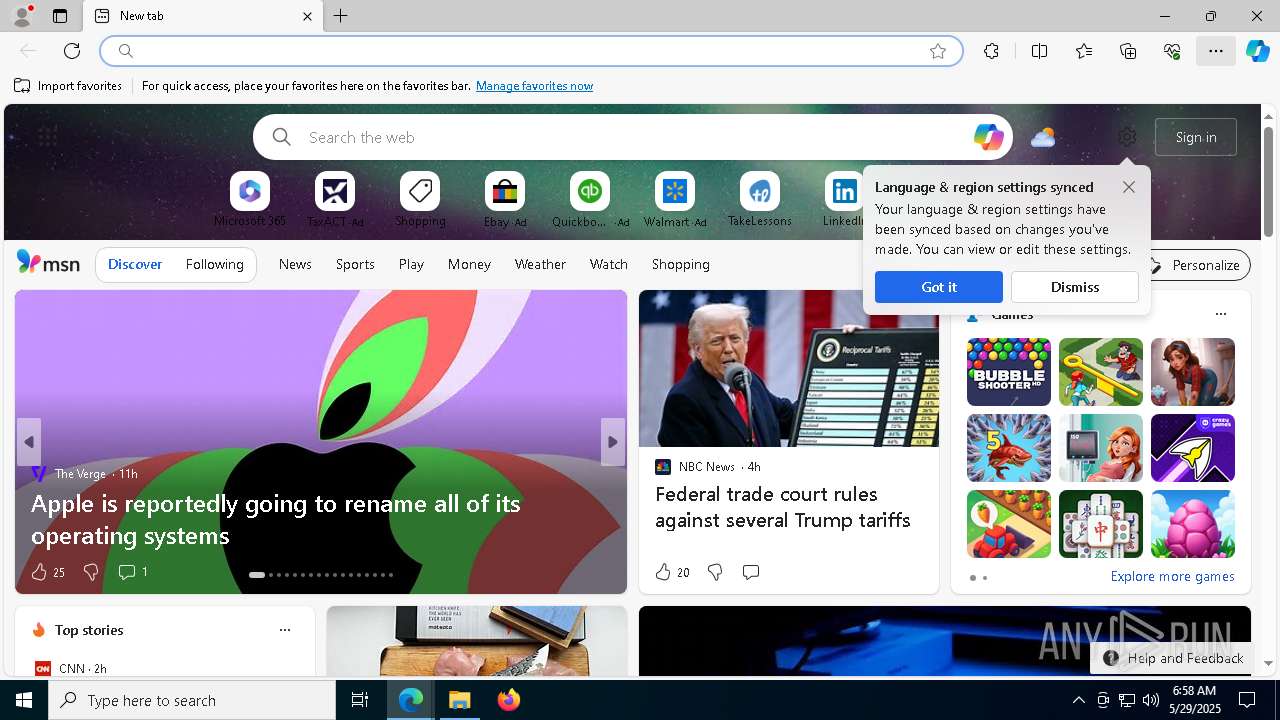Open the TakeLessons shortcut
This screenshot has height=720, width=1280.
(760, 200)
